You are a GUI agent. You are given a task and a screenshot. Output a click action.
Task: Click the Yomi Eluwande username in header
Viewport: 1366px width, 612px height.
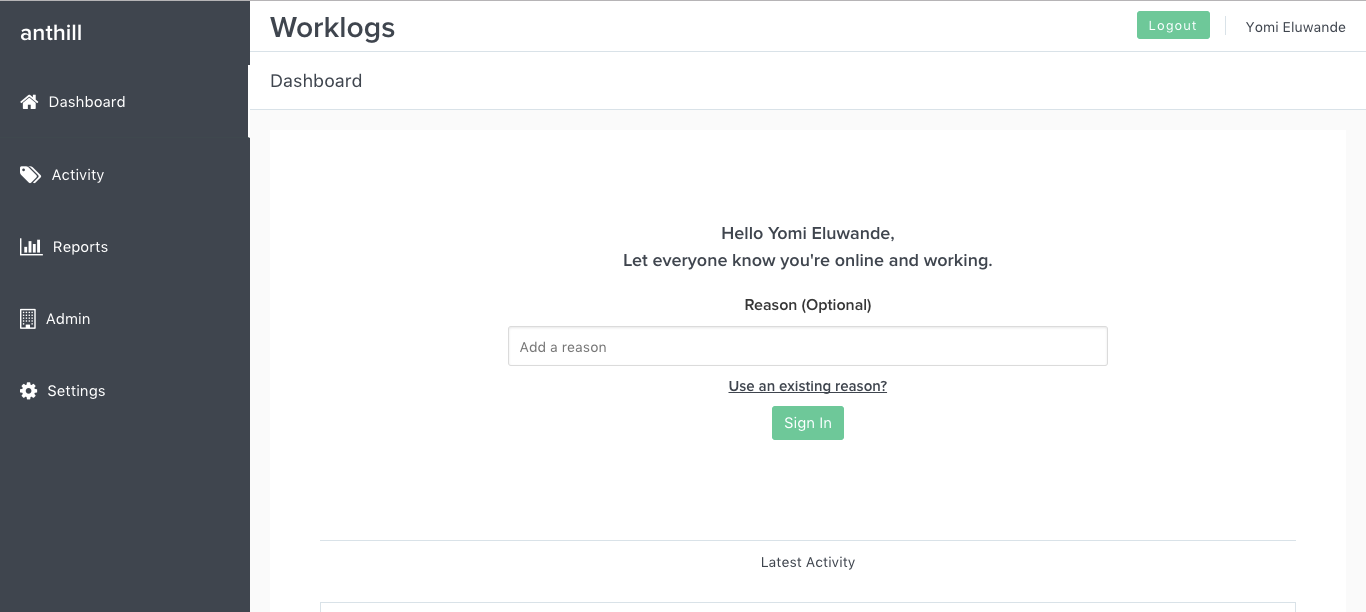pos(1295,27)
